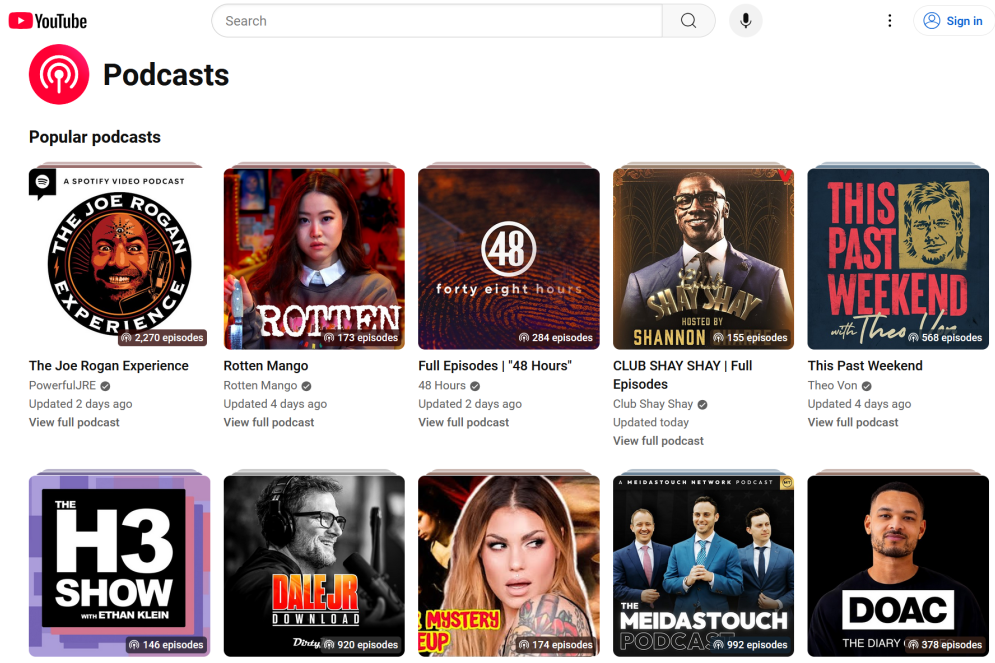The width and height of the screenshot is (995, 663).
Task: Click CLUB SHAY SHAY | Full Episodes title
Action: pos(683,375)
